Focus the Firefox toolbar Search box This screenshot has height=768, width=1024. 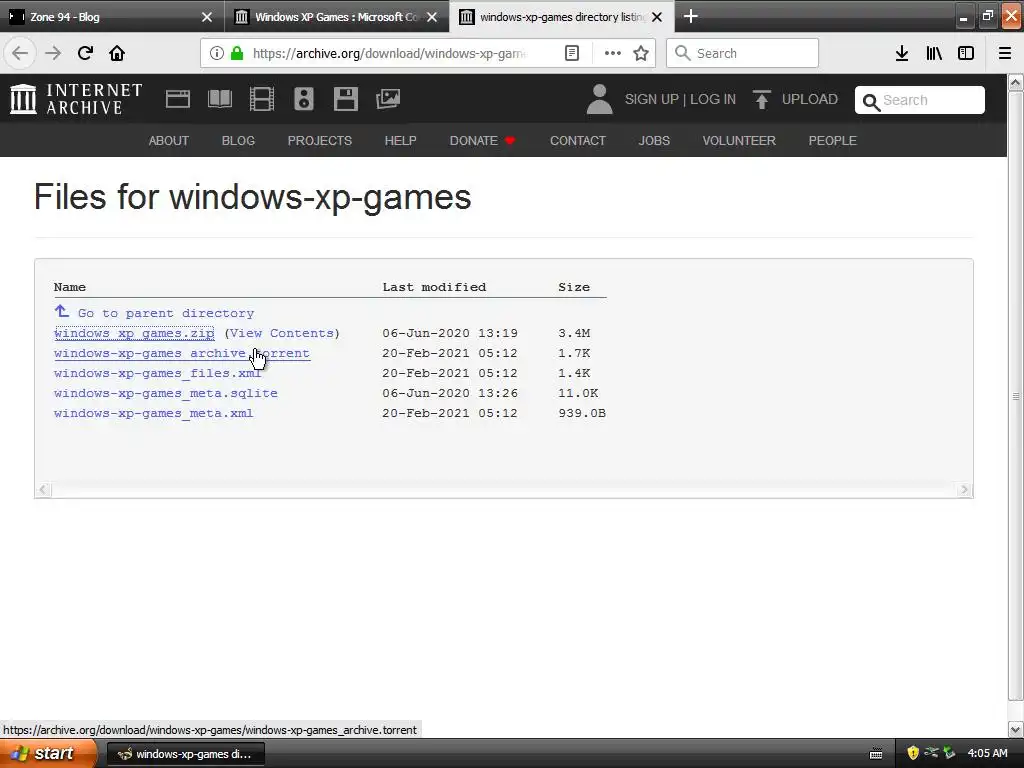click(x=743, y=53)
